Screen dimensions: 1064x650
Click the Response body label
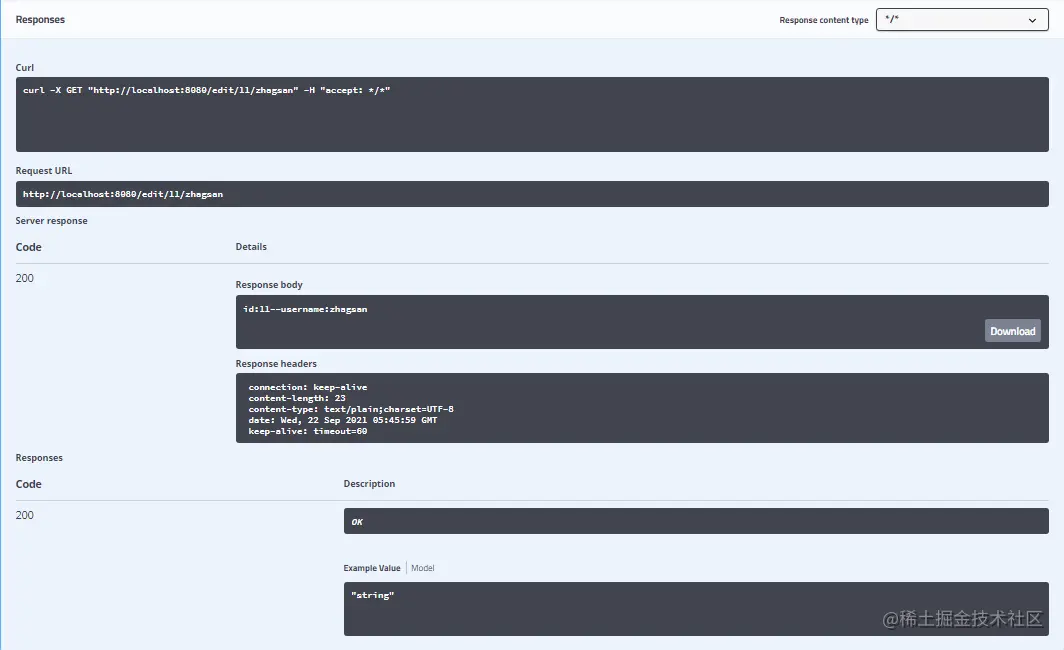point(269,284)
